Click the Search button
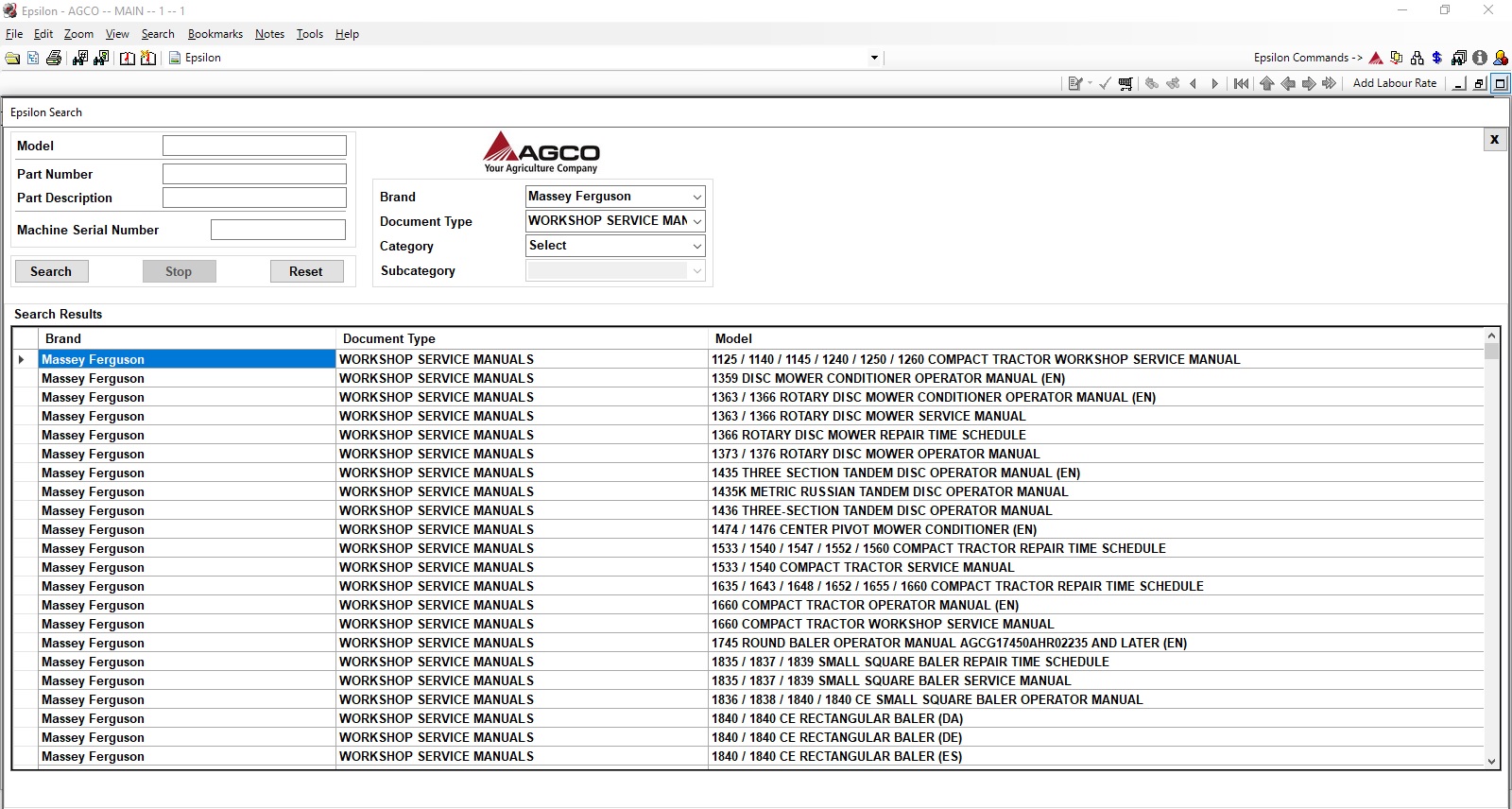 click(x=51, y=271)
